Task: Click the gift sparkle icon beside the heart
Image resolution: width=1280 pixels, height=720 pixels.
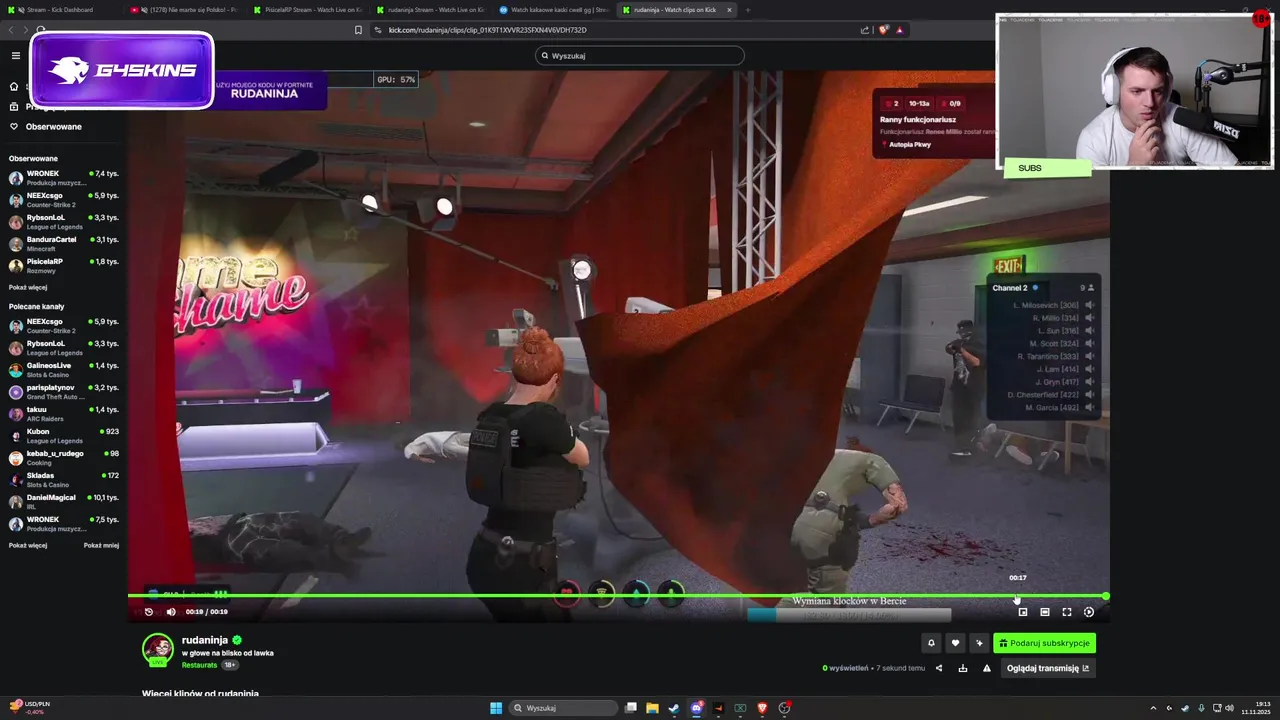Action: (x=979, y=643)
